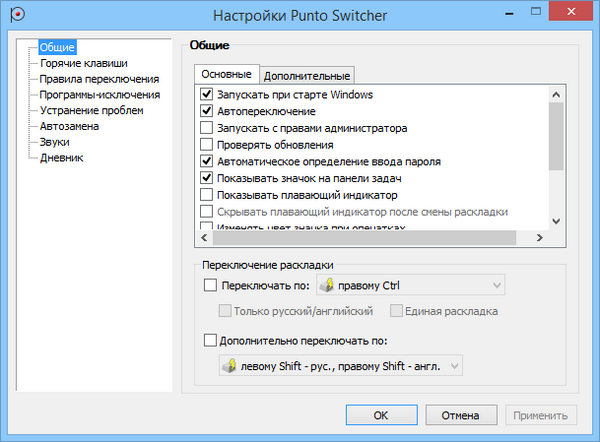Enable Проверять обновления option
The width and height of the screenshot is (600, 442).
point(207,144)
